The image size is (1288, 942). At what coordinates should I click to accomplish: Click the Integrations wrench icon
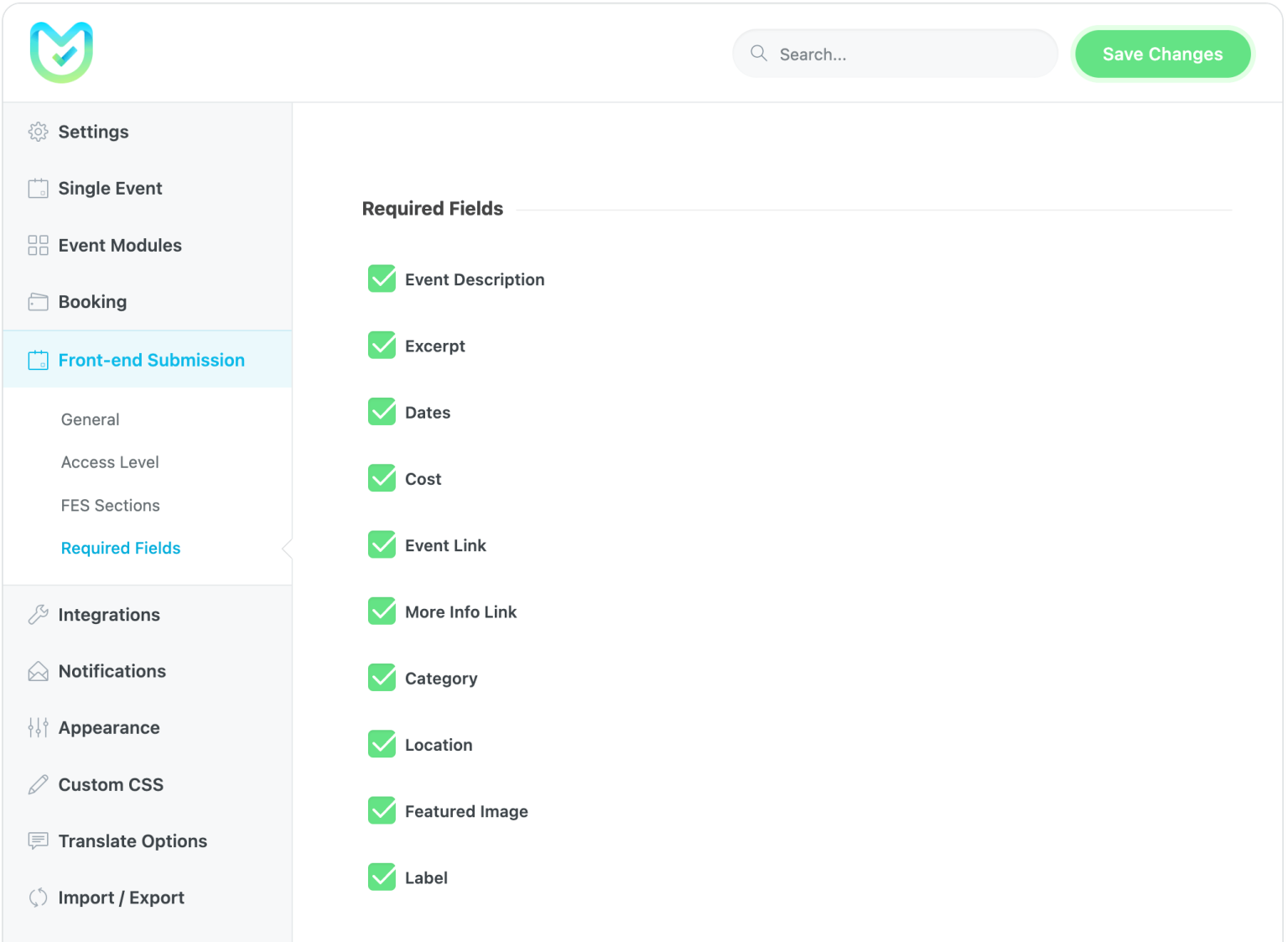tap(38, 615)
